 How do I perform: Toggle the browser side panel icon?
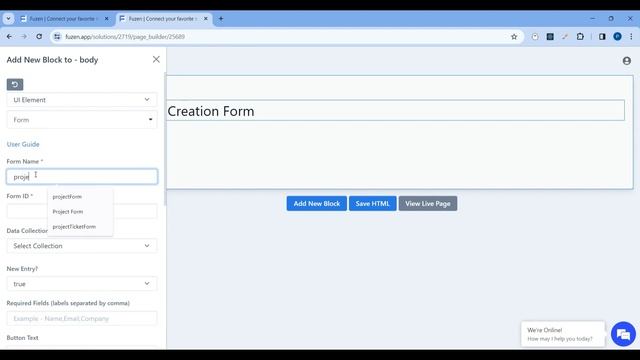[x=602, y=37]
